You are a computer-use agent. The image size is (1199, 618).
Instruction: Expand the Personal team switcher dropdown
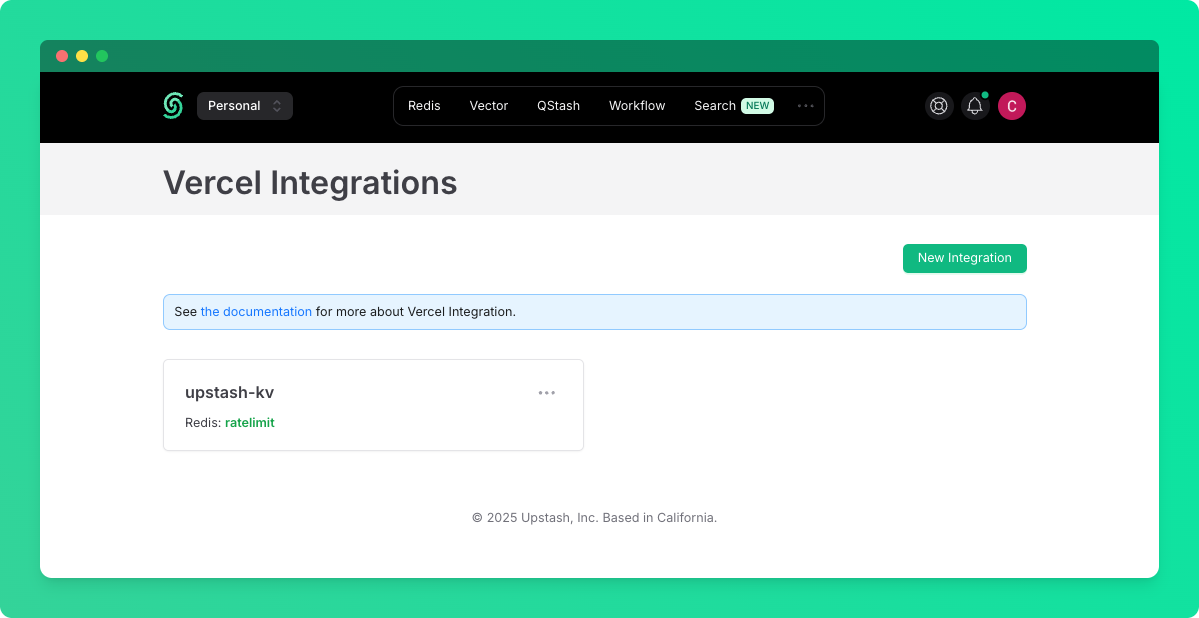[245, 106]
